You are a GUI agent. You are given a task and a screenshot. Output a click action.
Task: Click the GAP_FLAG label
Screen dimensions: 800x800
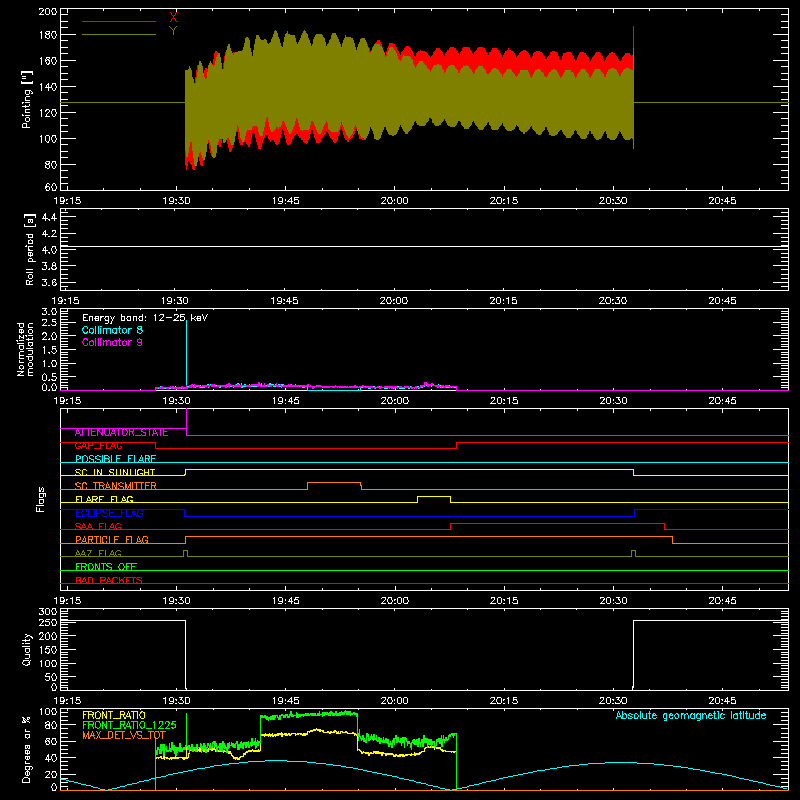click(98, 445)
